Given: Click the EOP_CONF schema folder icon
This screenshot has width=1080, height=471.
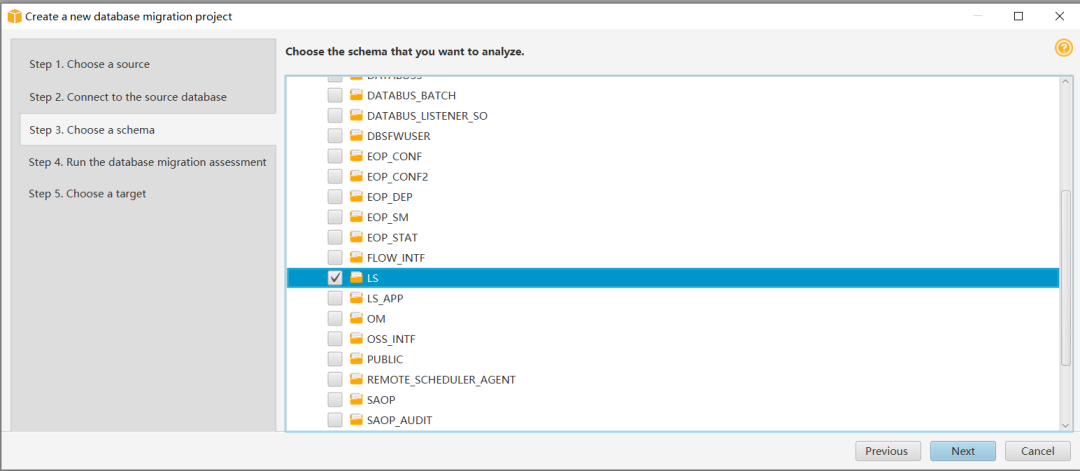Looking at the screenshot, I should tap(356, 156).
